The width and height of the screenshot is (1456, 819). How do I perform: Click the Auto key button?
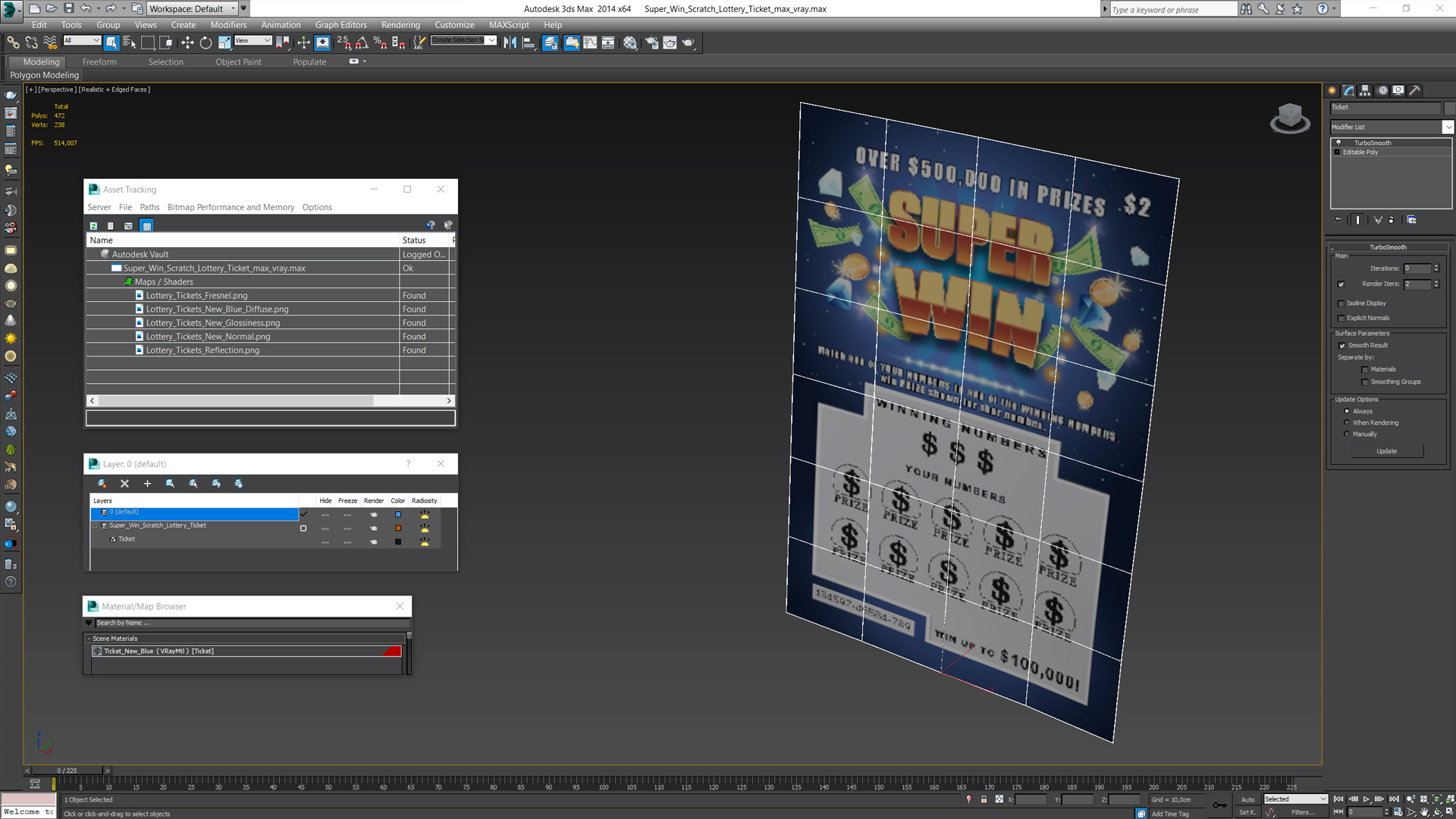coord(1247,799)
